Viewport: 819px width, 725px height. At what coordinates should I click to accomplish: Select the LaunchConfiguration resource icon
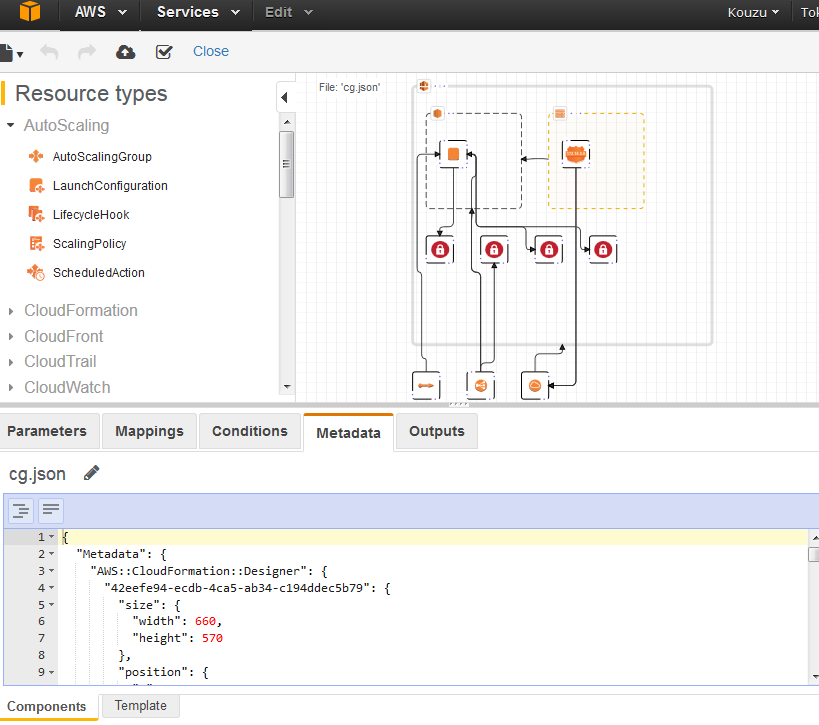point(36,185)
